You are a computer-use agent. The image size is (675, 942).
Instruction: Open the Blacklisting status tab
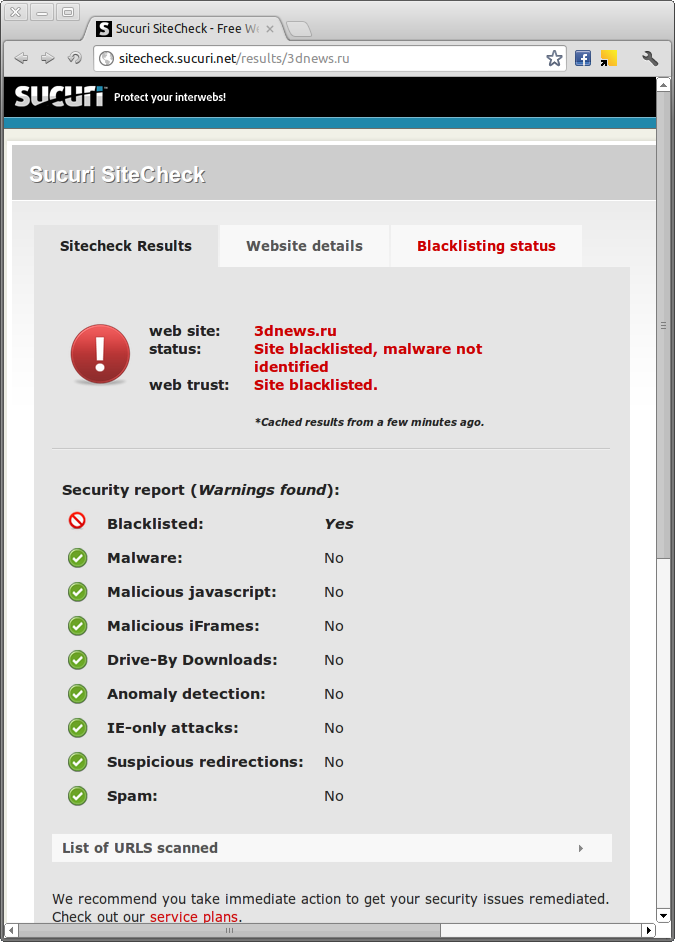[486, 246]
